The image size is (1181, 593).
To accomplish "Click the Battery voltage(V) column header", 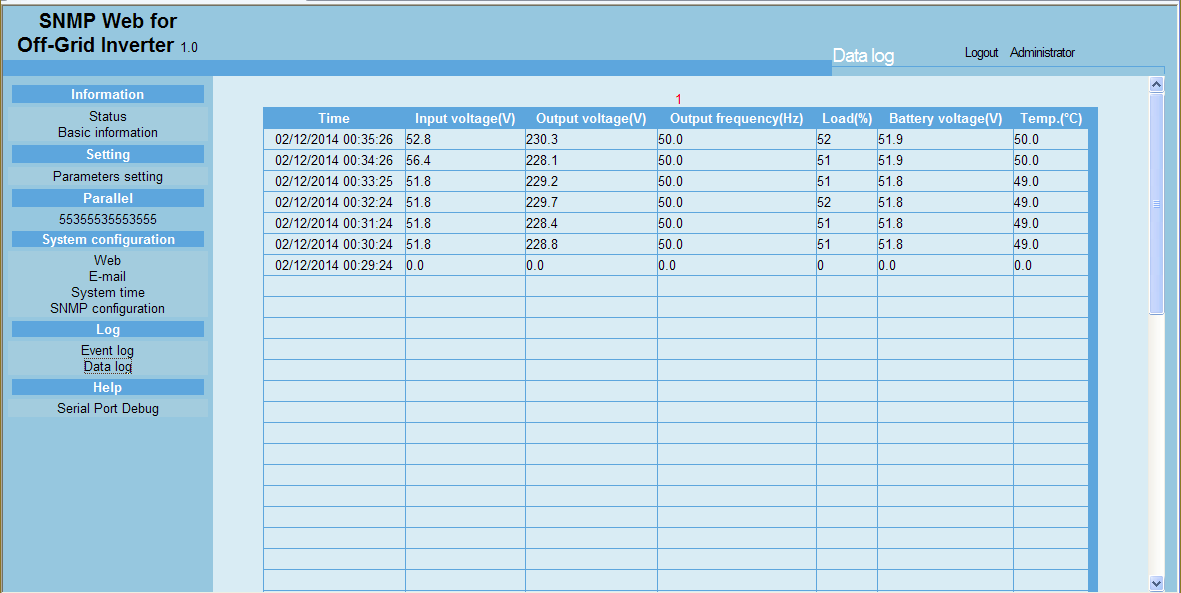I will coord(945,118).
